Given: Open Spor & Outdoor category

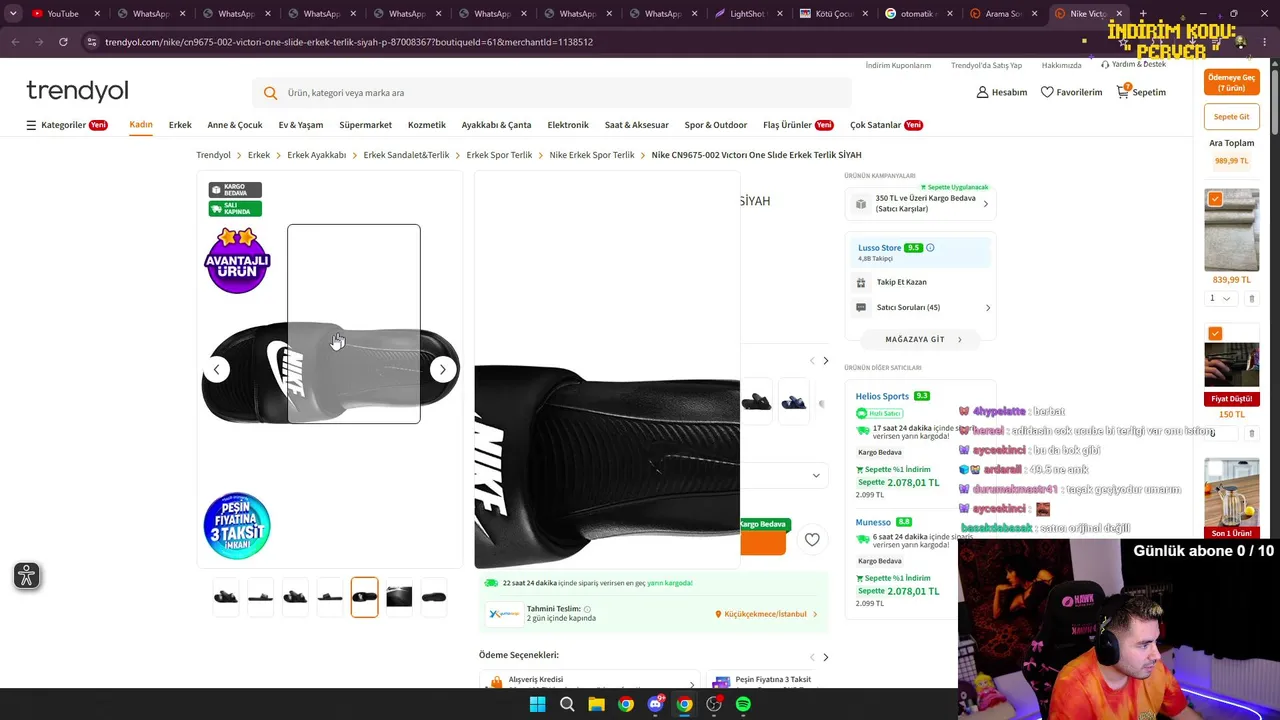Looking at the screenshot, I should [716, 125].
